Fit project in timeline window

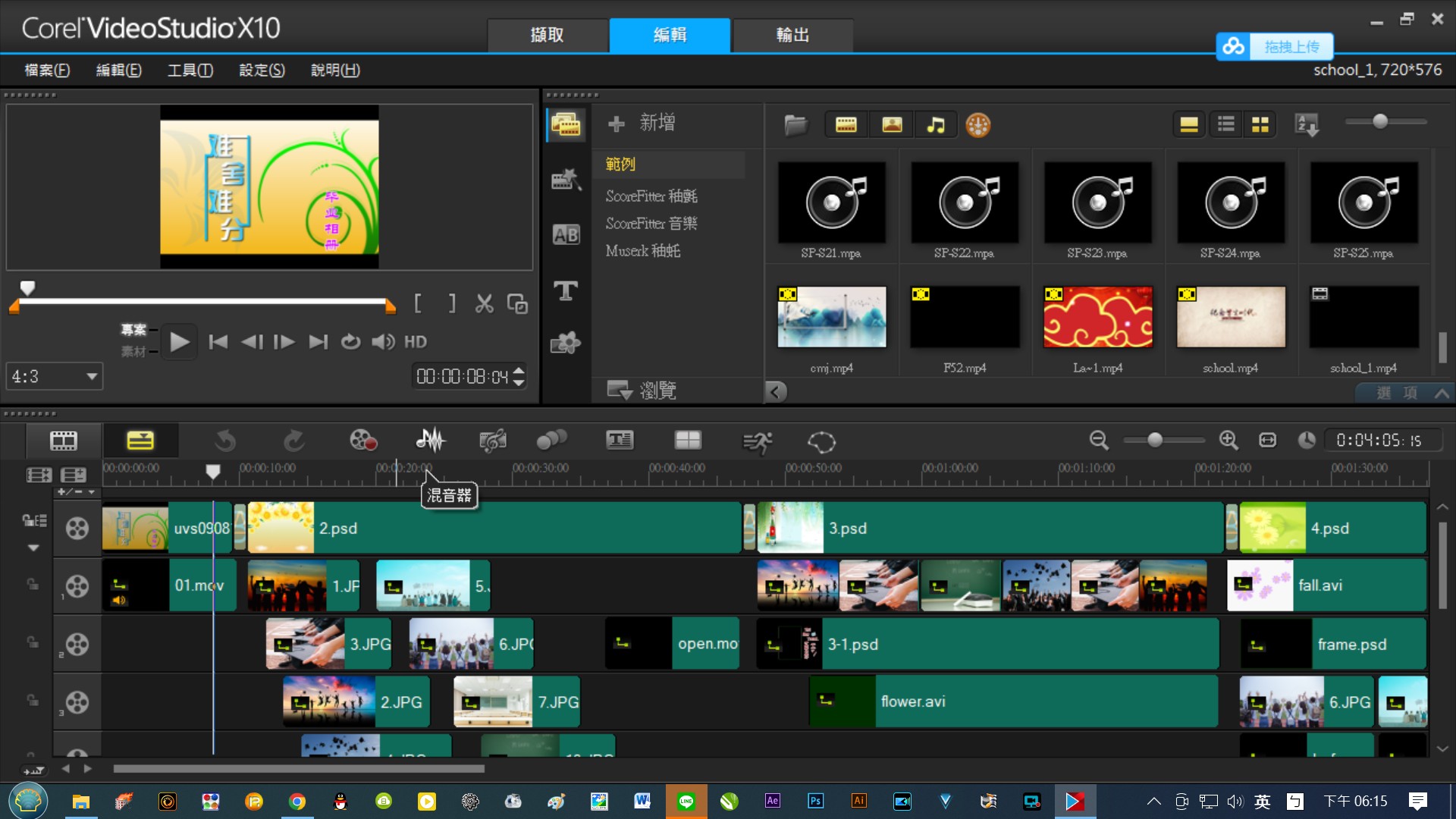click(x=1267, y=441)
